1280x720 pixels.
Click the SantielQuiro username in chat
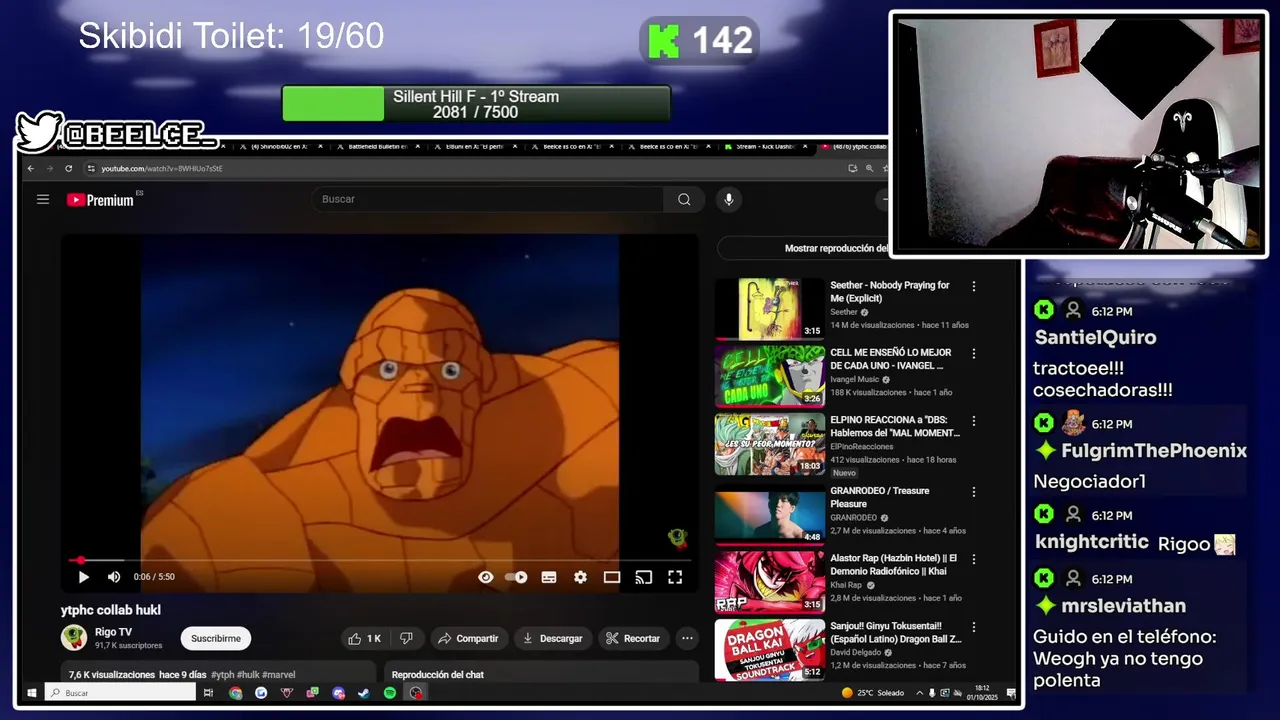(1095, 338)
